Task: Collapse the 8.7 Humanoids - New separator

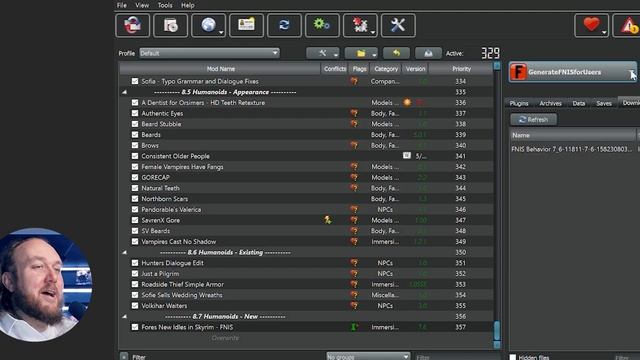Action: 124,316
